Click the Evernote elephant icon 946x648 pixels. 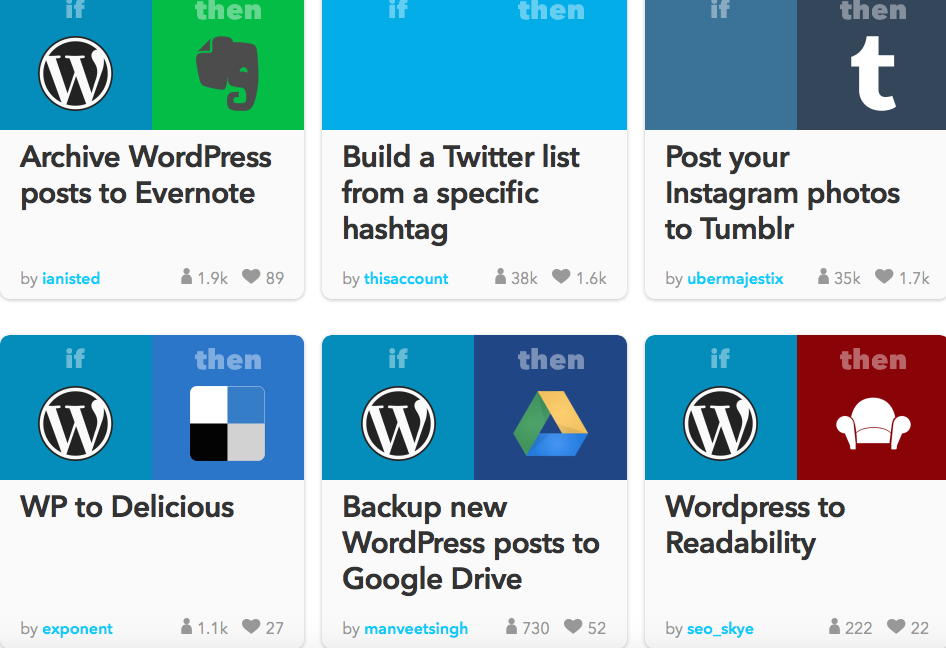tap(227, 73)
